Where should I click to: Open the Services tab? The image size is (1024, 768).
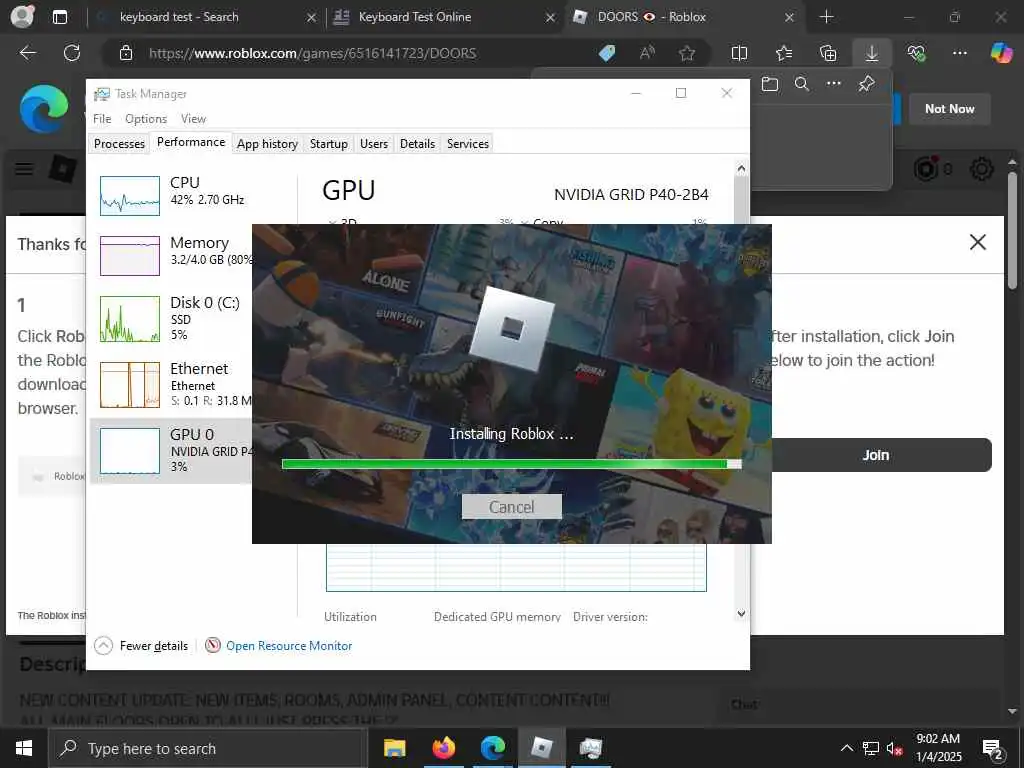coord(468,144)
